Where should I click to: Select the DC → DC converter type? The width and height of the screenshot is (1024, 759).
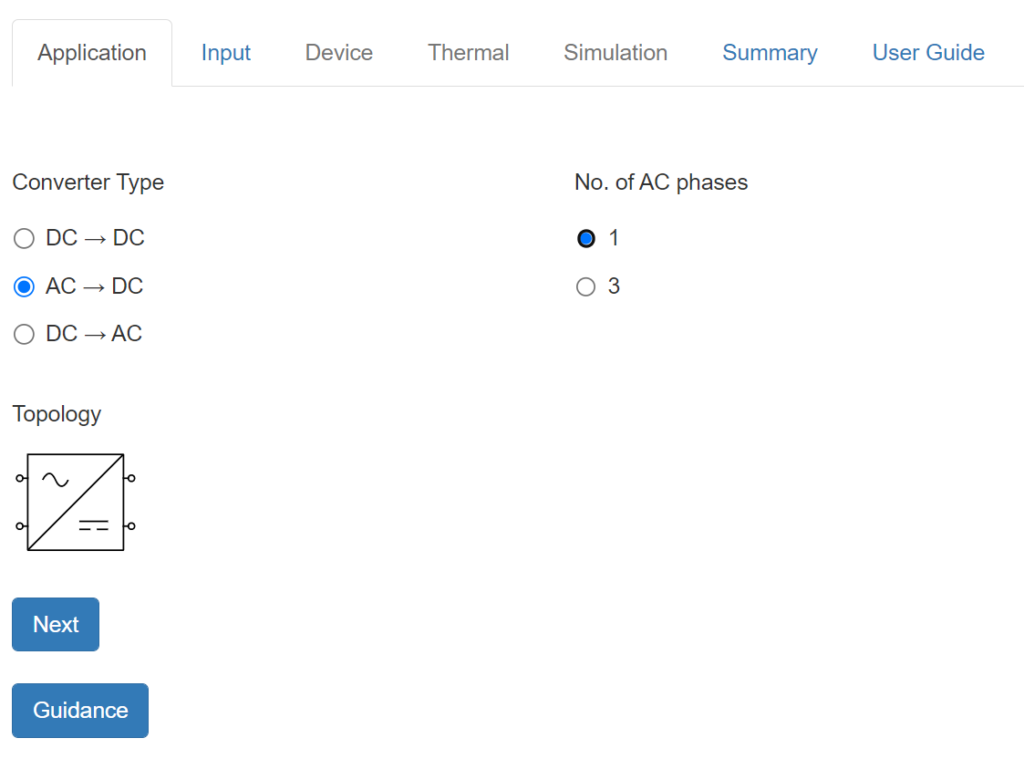click(x=24, y=238)
